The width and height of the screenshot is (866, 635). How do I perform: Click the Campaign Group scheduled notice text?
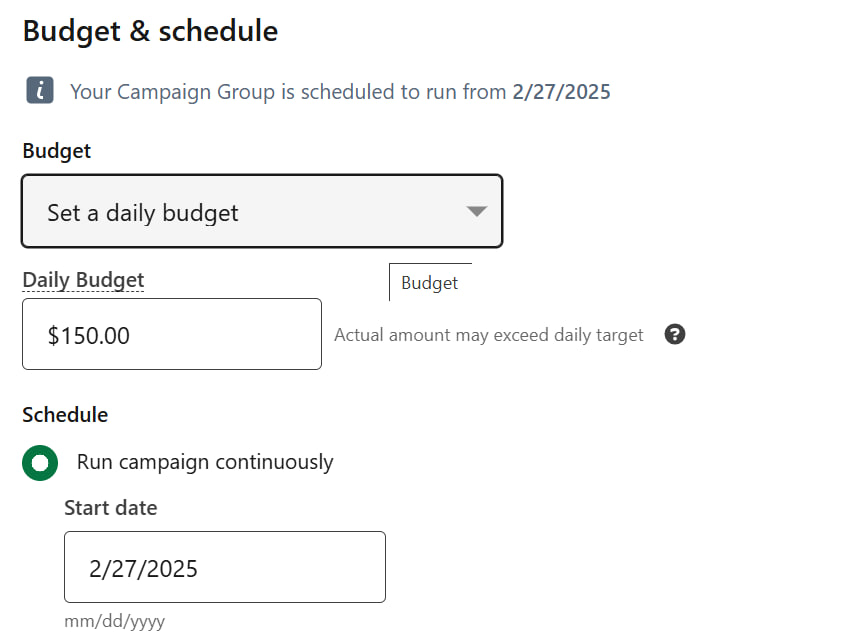click(340, 92)
